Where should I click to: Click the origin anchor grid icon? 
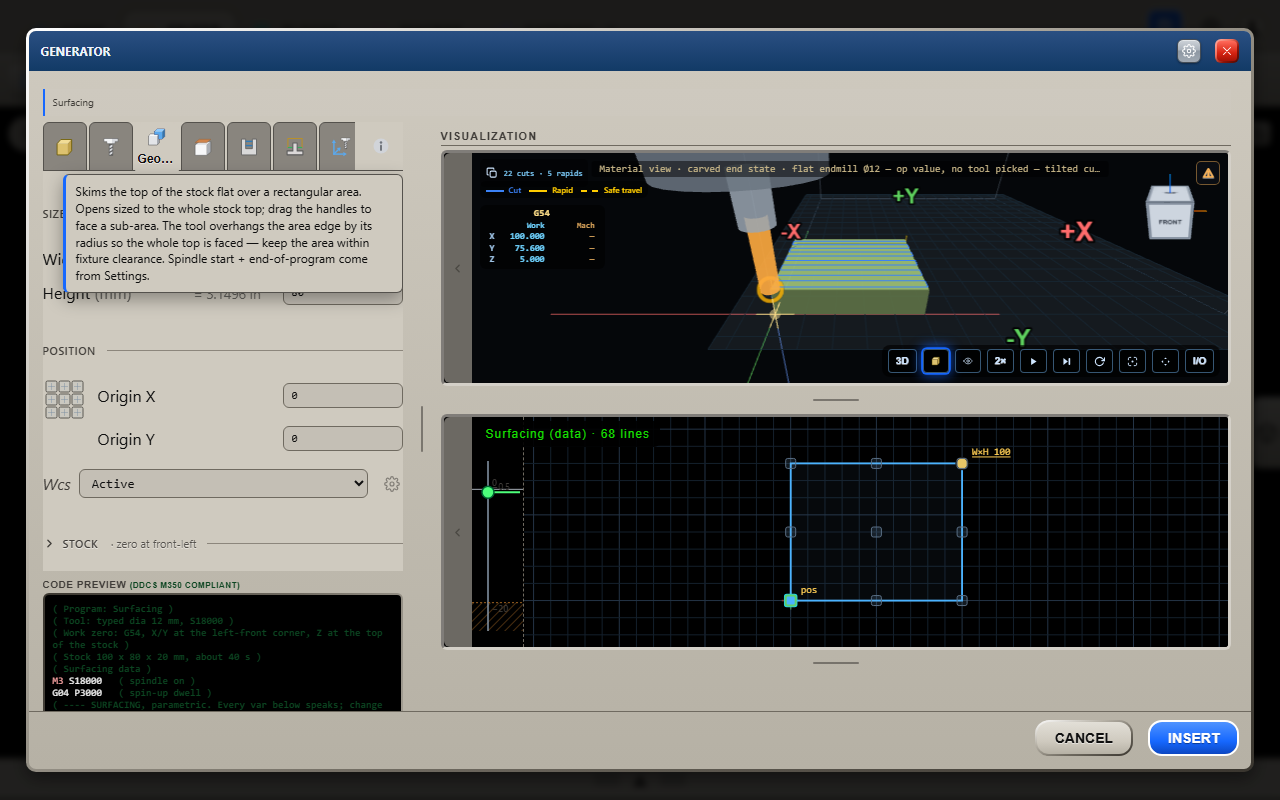[x=64, y=399]
